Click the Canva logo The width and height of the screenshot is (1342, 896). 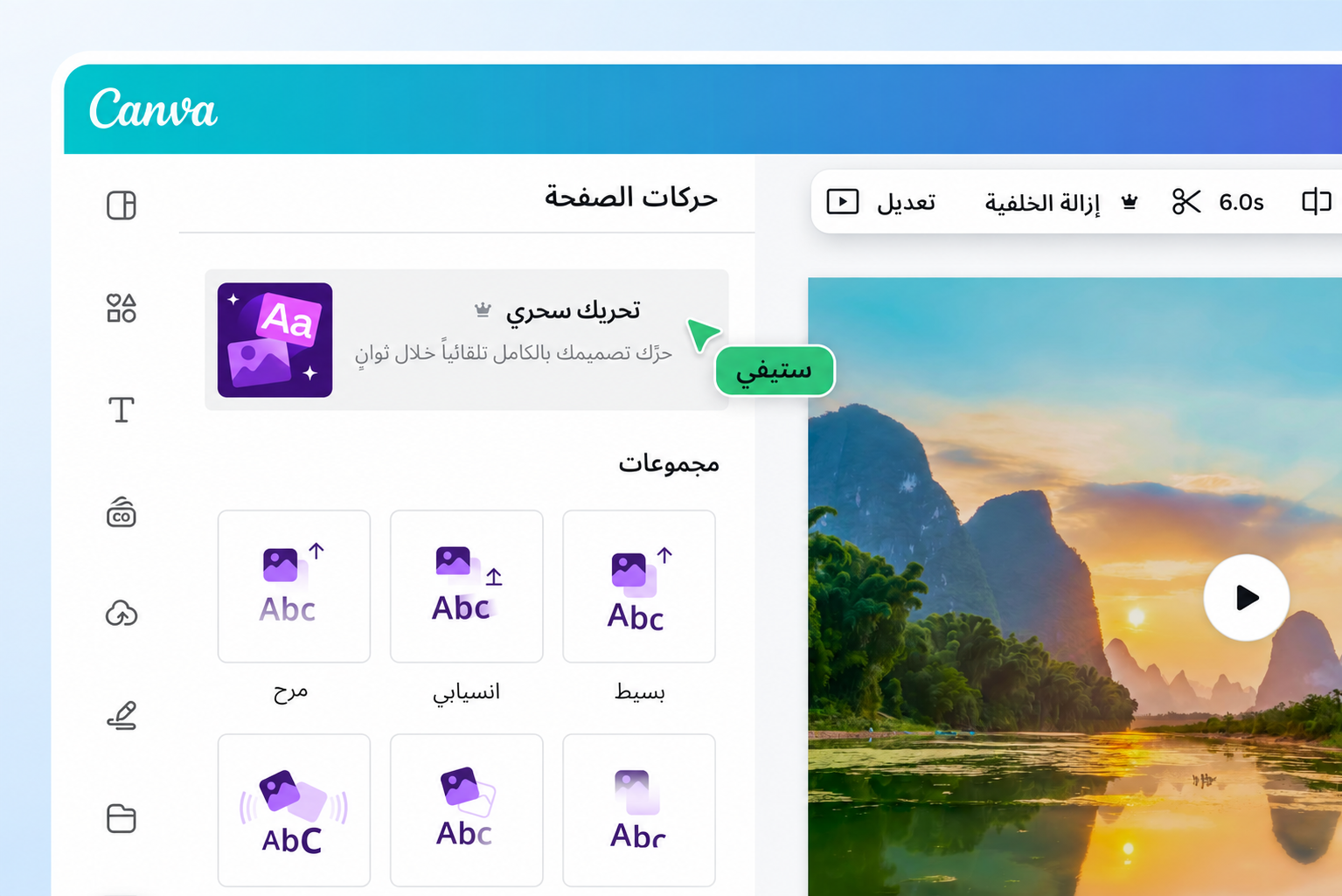153,109
